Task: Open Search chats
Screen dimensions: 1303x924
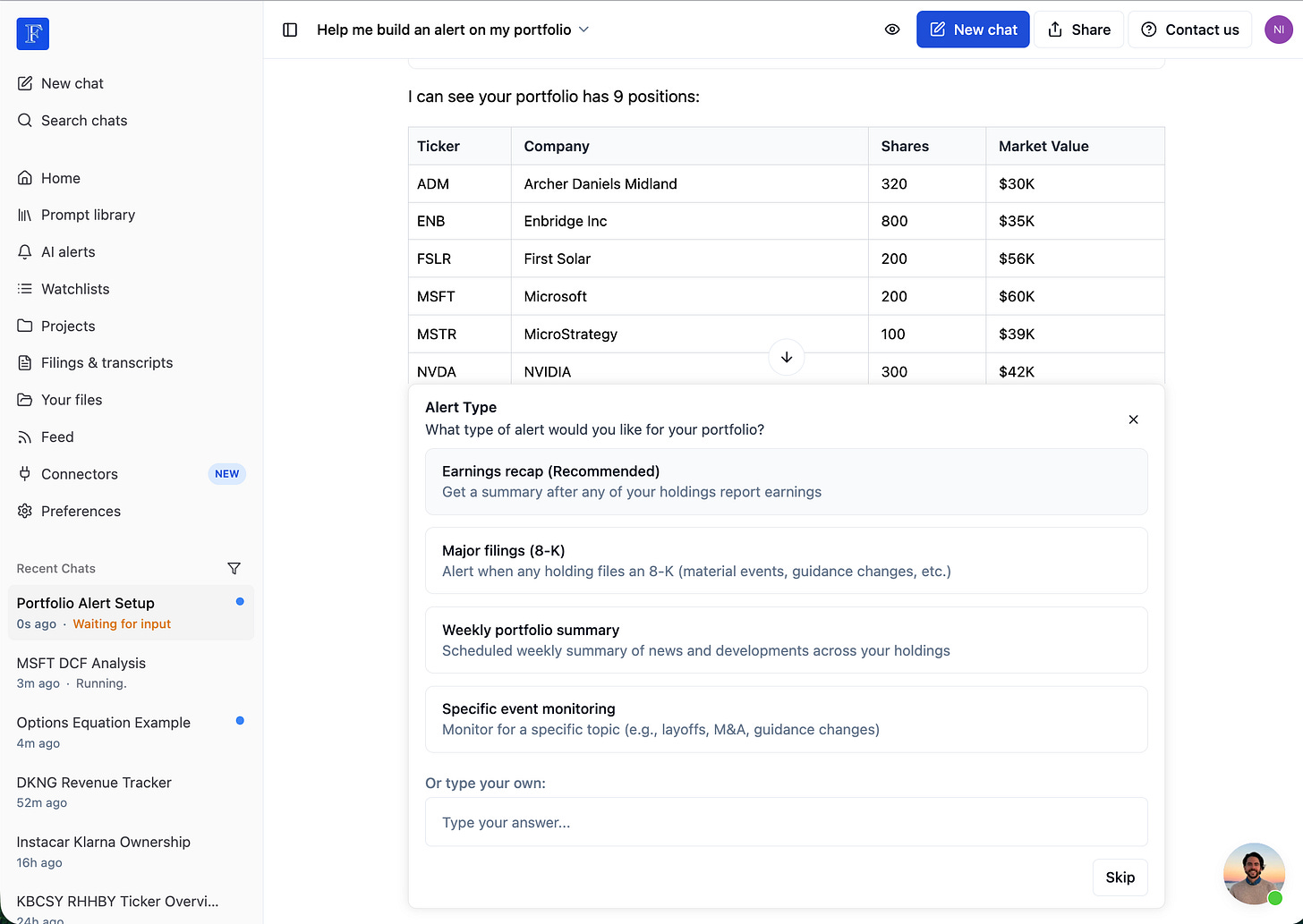Action: pyautogui.click(x=84, y=121)
